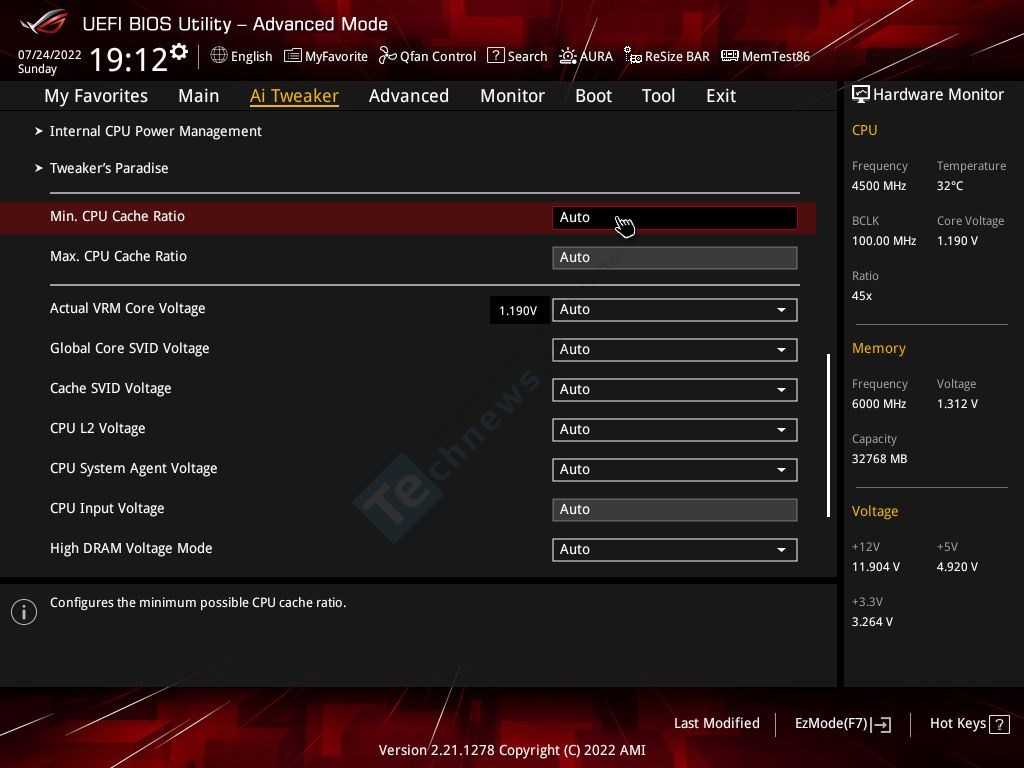Open time settings gear icon
This screenshot has height=768, width=1024.
click(x=179, y=52)
